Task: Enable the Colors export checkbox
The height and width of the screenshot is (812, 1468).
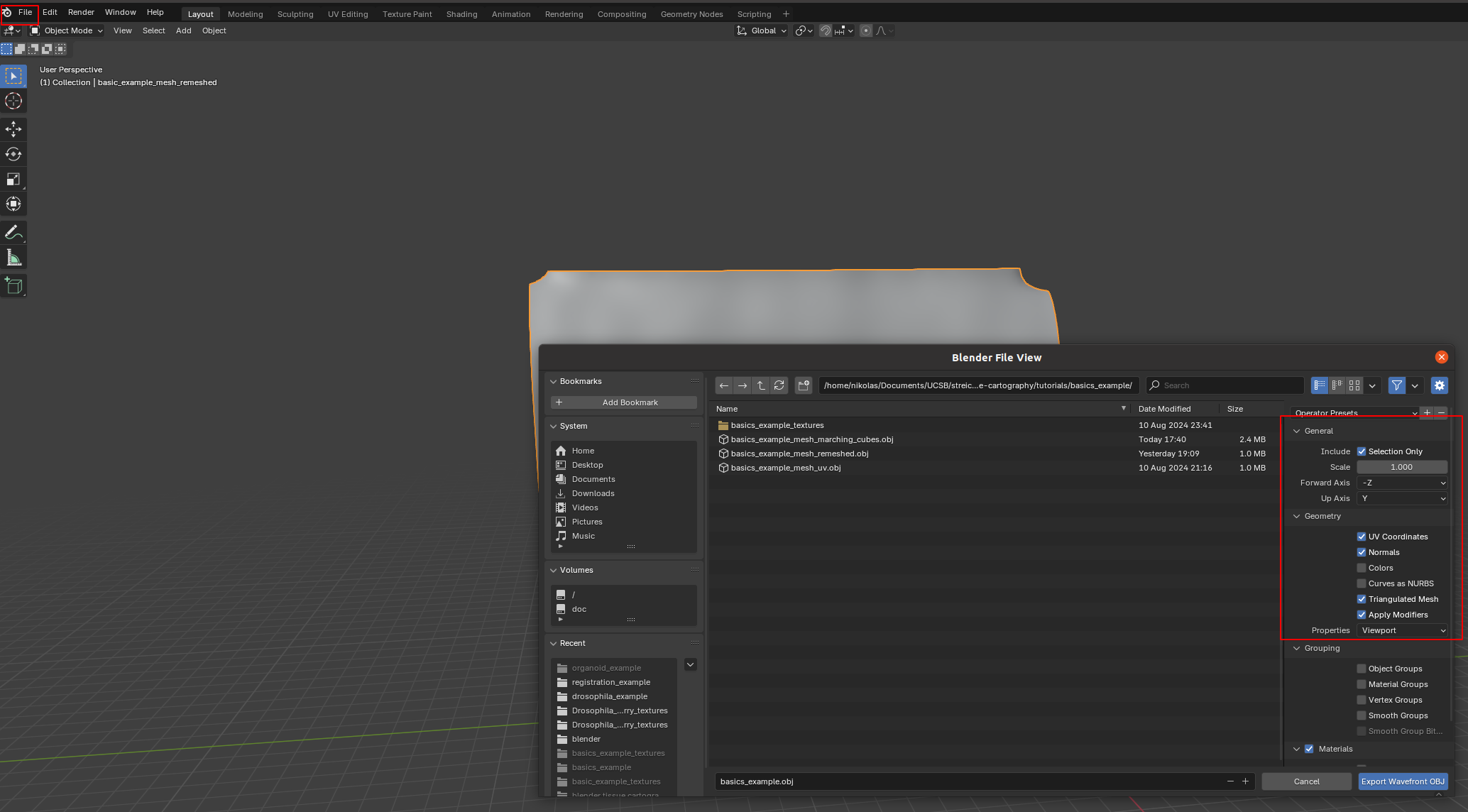Action: coord(1362,568)
